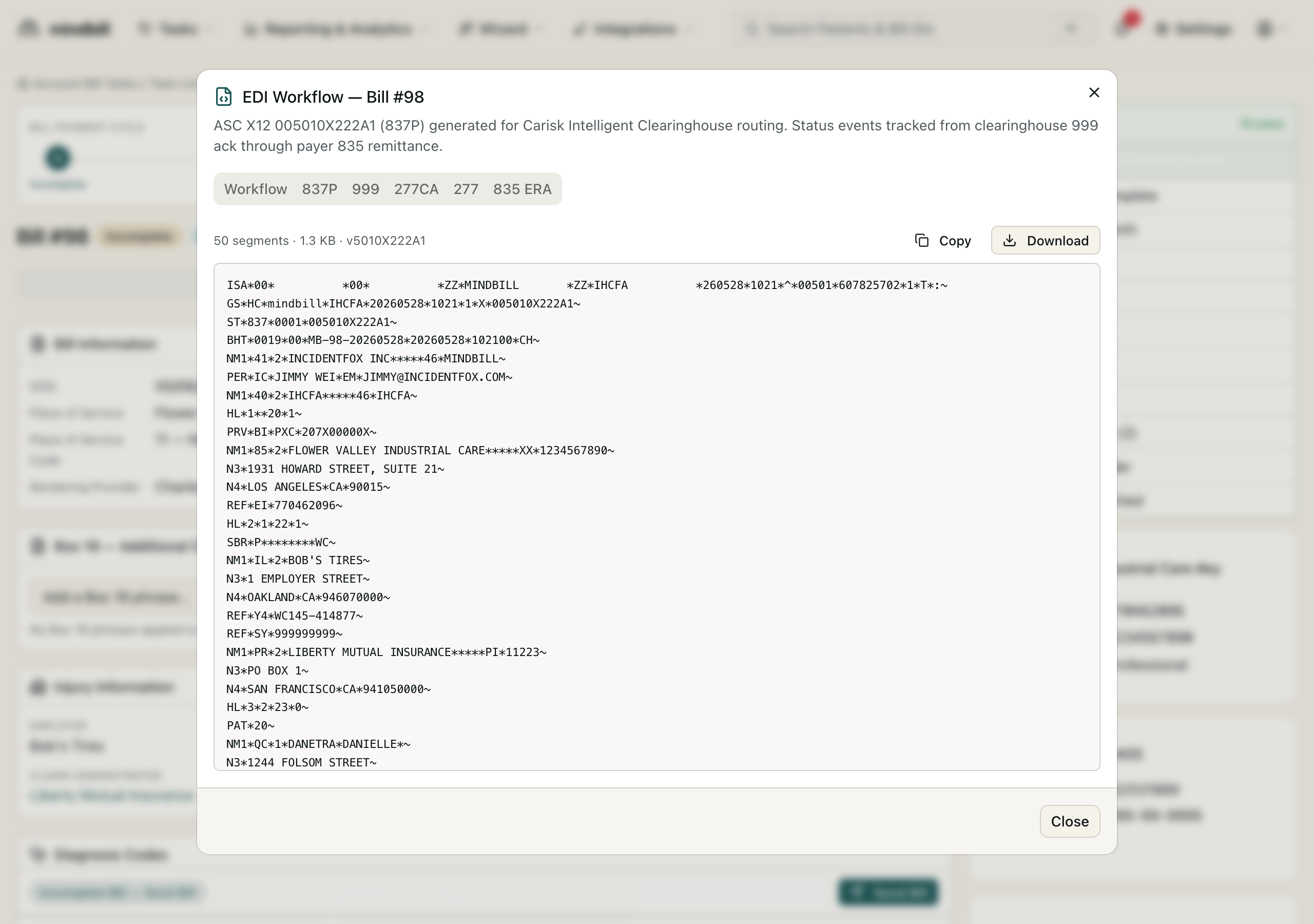This screenshot has height=924, width=1314.
Task: Click the "50 segments · 1.3 KB · v5010X222A1" summary
Action: point(319,240)
